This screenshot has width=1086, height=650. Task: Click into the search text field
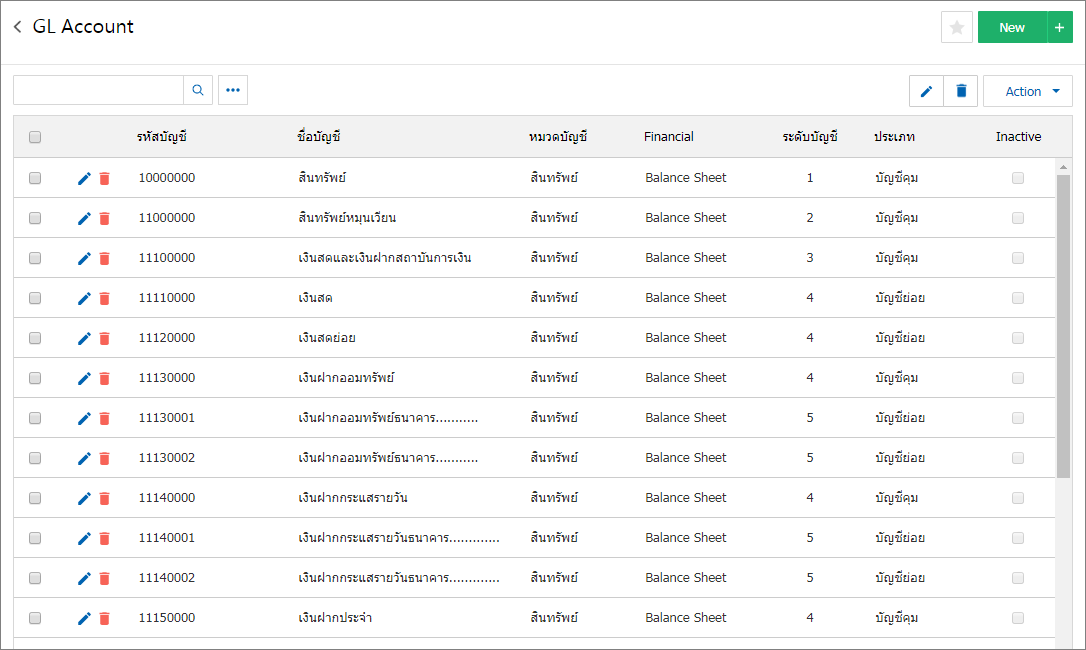[x=98, y=90]
